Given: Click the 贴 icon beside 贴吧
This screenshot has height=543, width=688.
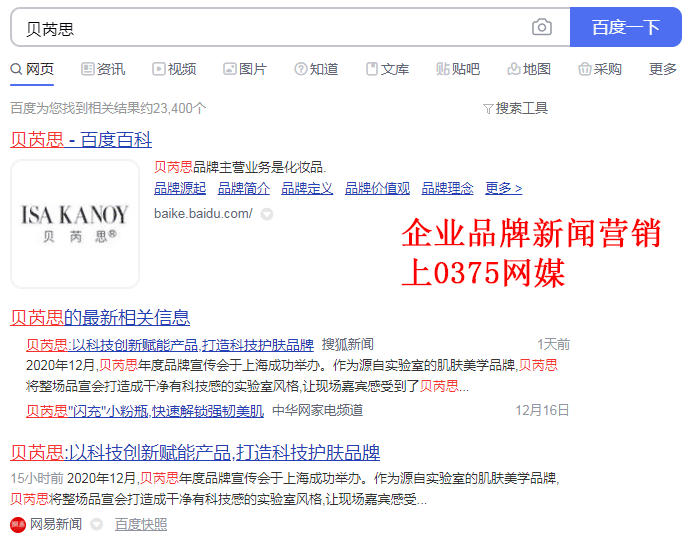Looking at the screenshot, I should [443, 69].
